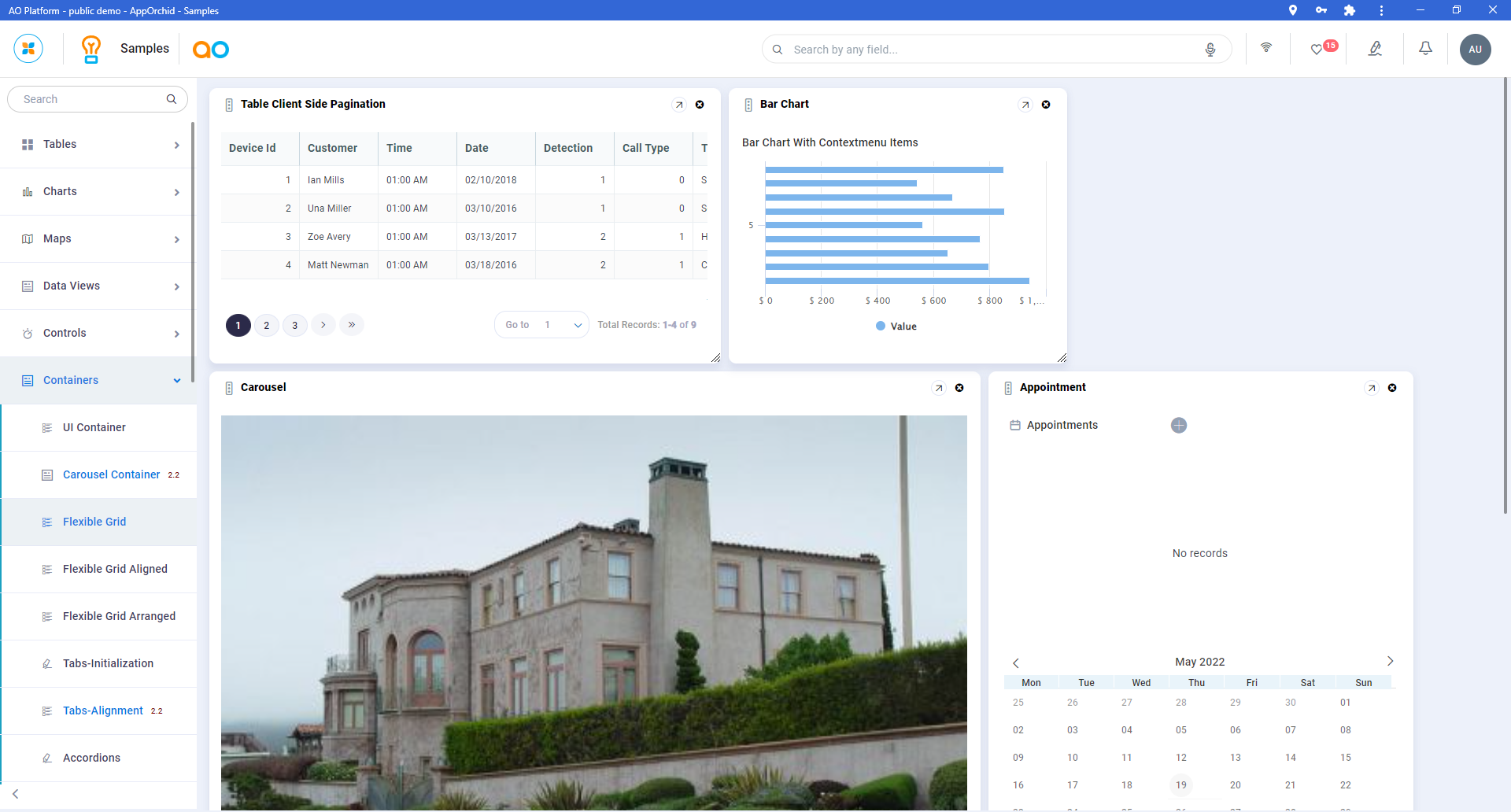Open favorites heart icon with badge
This screenshot has width=1511, height=812.
[x=1317, y=50]
